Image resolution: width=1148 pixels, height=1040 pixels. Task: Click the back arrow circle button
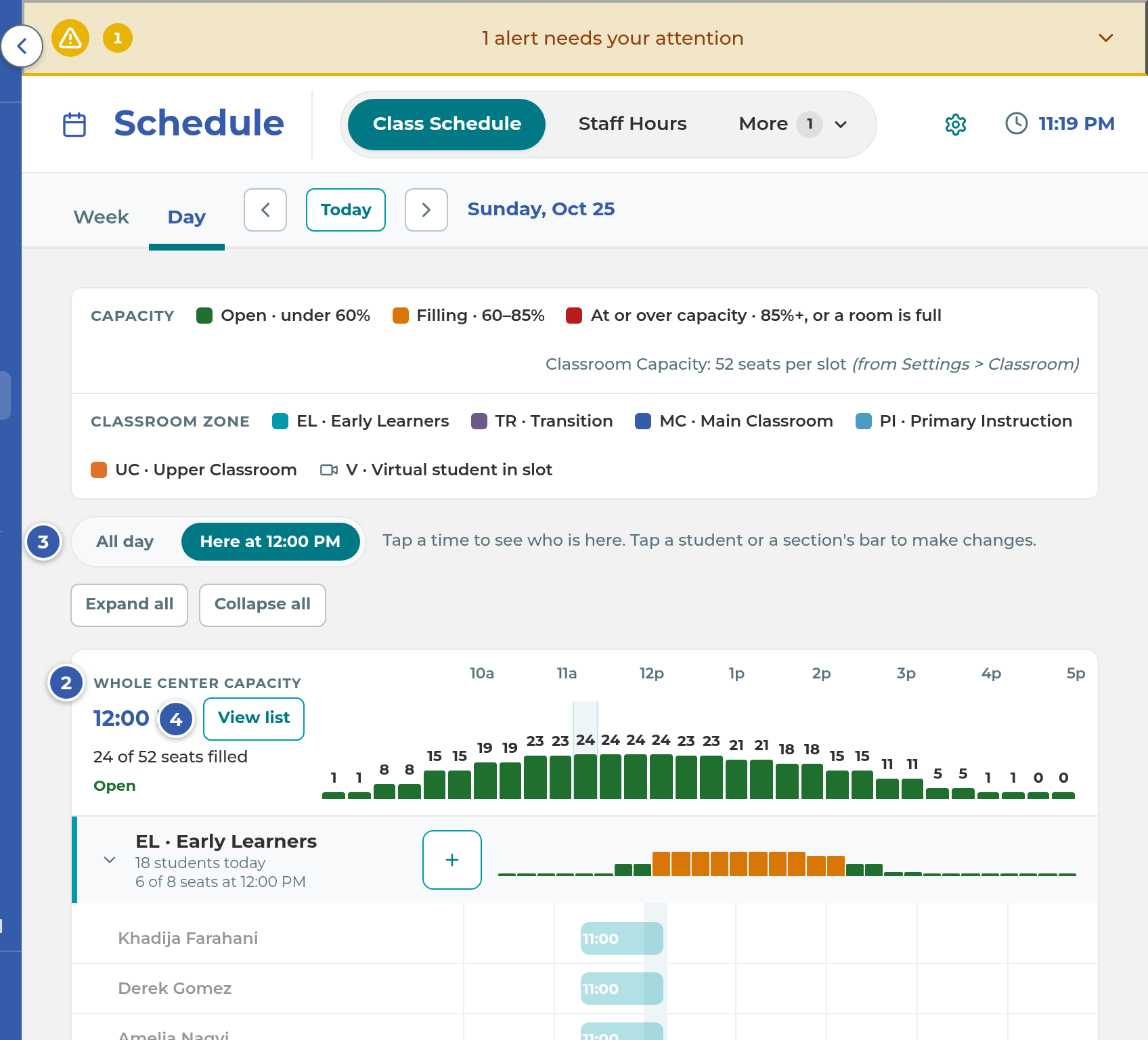click(x=22, y=46)
